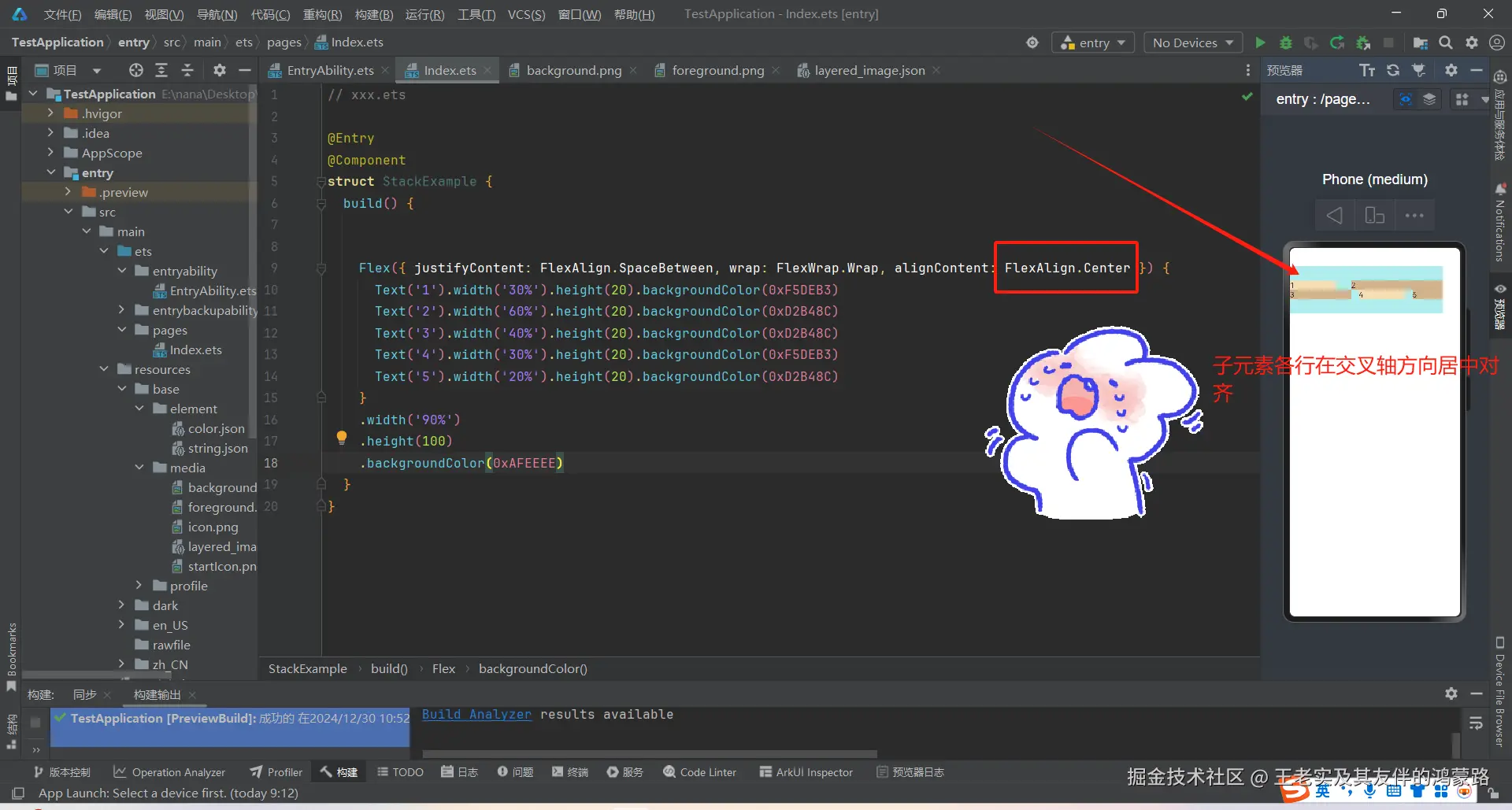Viewport: 1512px width, 810px height.
Task: Open the ArkUI Inspector tool window
Action: pos(806,772)
